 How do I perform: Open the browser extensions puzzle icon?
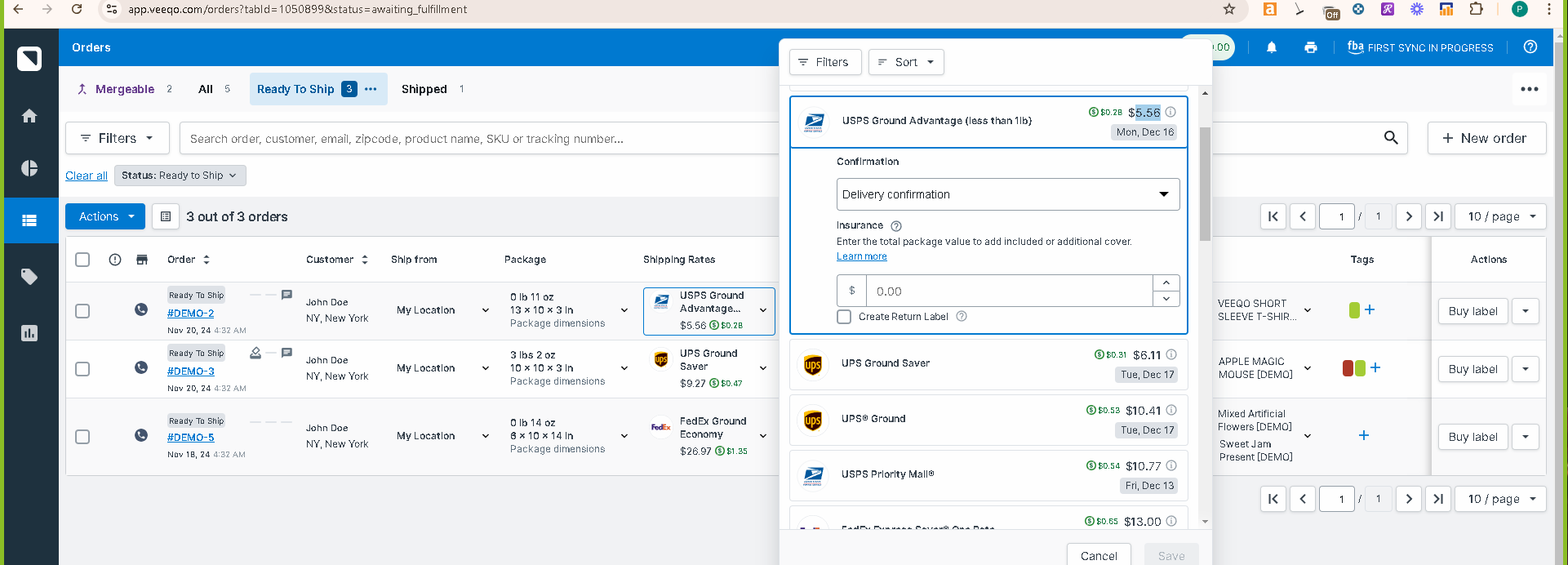pos(1476,9)
